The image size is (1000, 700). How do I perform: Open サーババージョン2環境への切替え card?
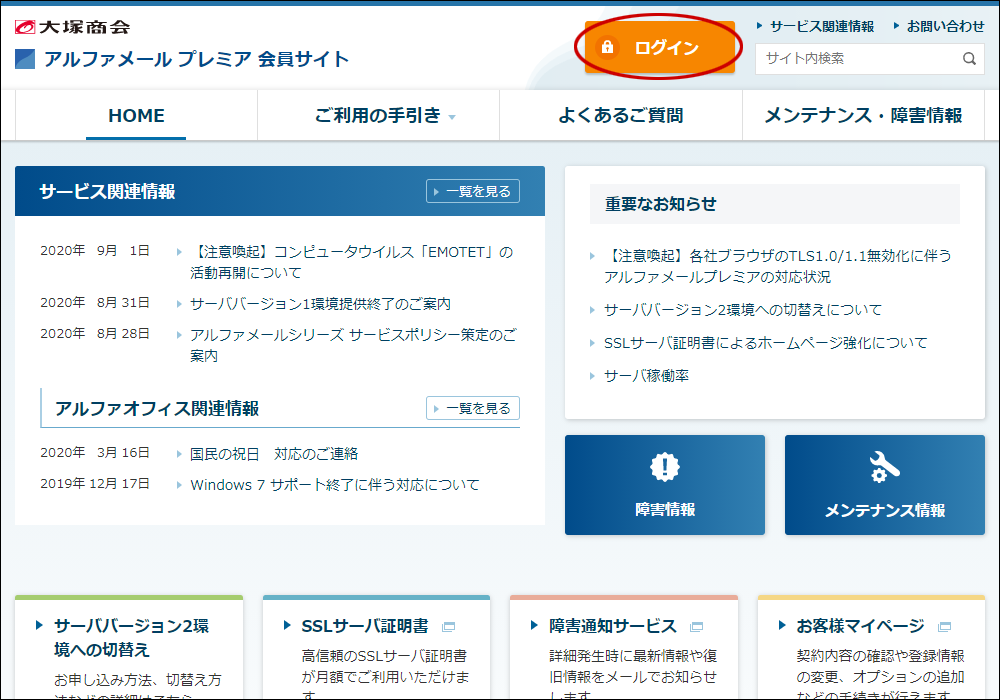pyautogui.click(x=129, y=648)
